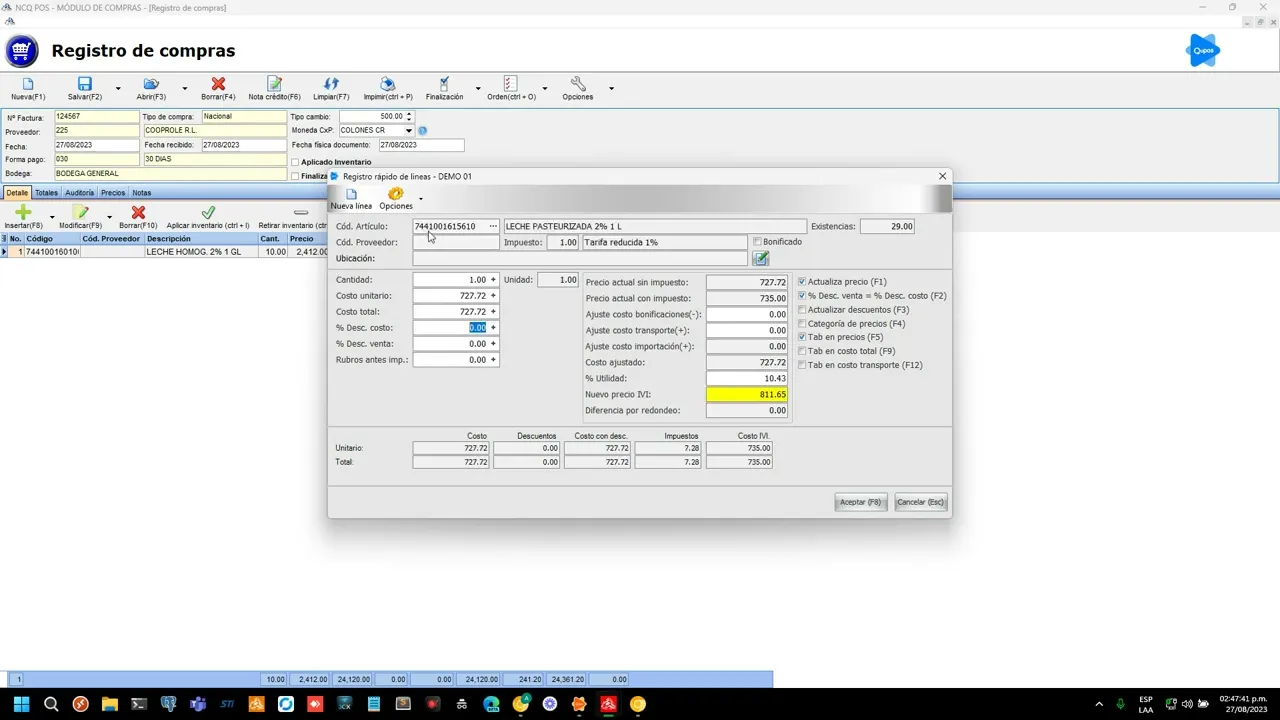
Task: Open Microsoft Edge from taskbar
Action: 491,704
